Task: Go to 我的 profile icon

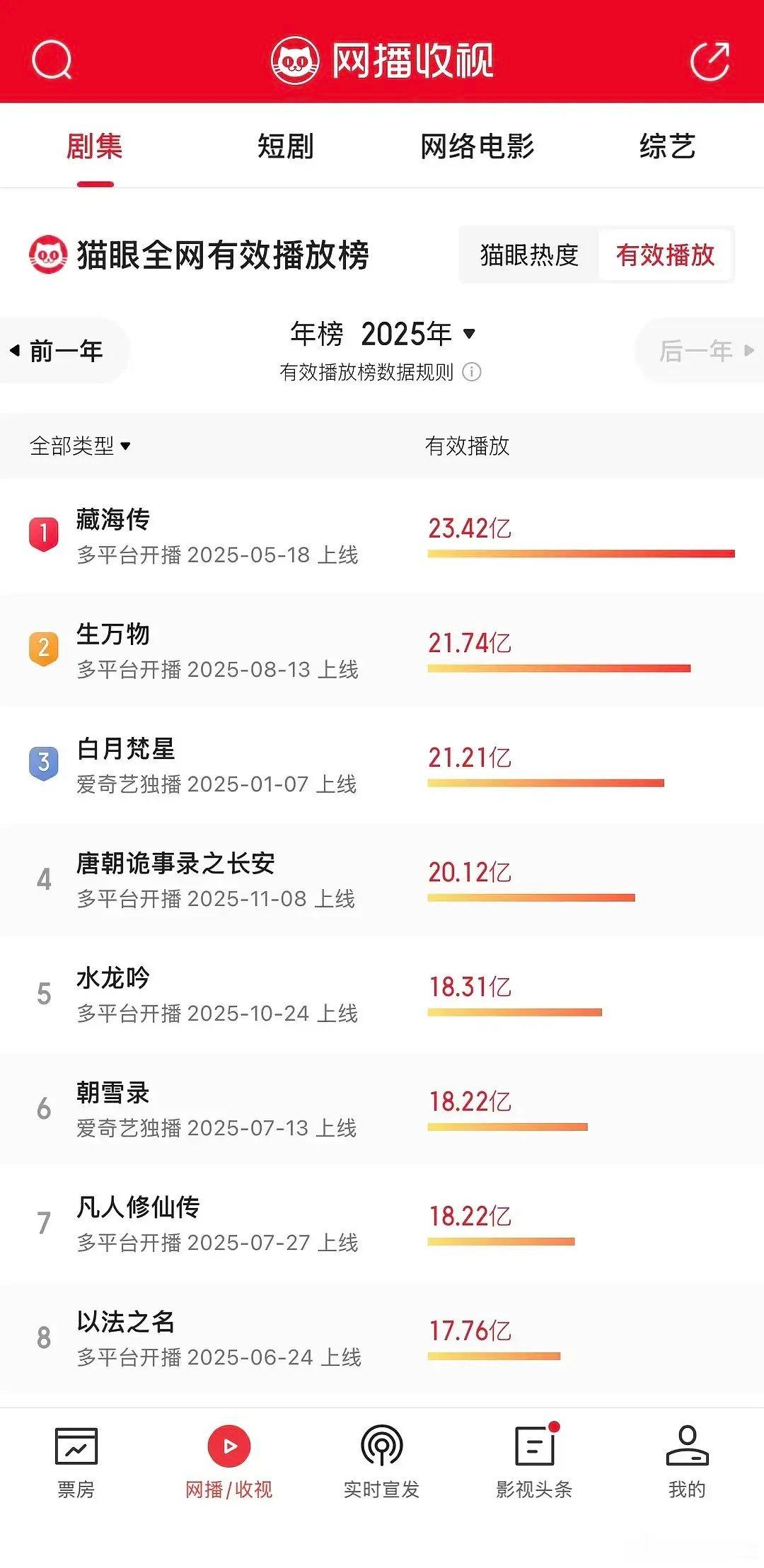Action: [x=687, y=1446]
